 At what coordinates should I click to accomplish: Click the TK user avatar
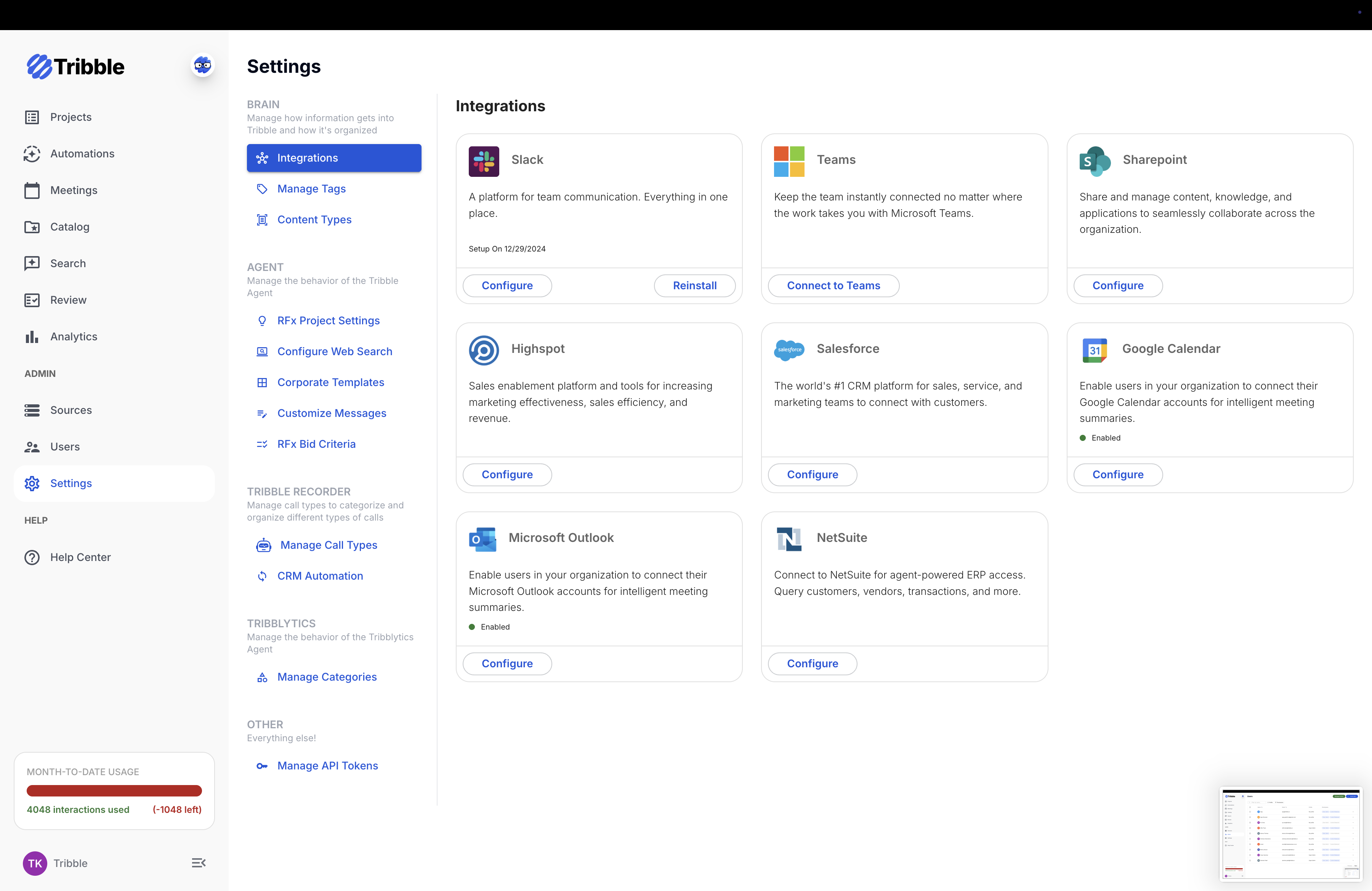tap(35, 863)
